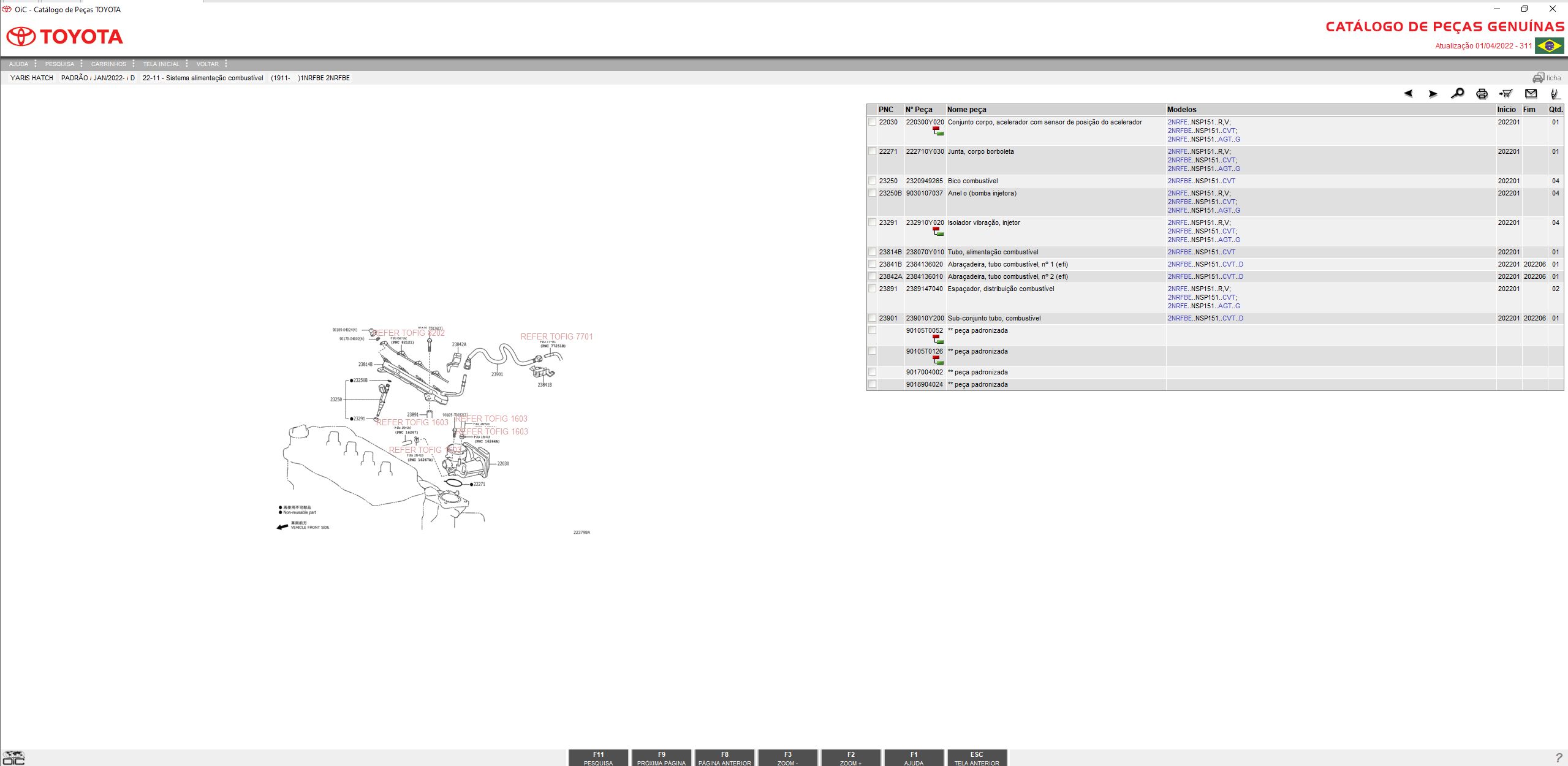1568x766 pixels.
Task: Click the left arrow previous-figure icon
Action: 1408,94
